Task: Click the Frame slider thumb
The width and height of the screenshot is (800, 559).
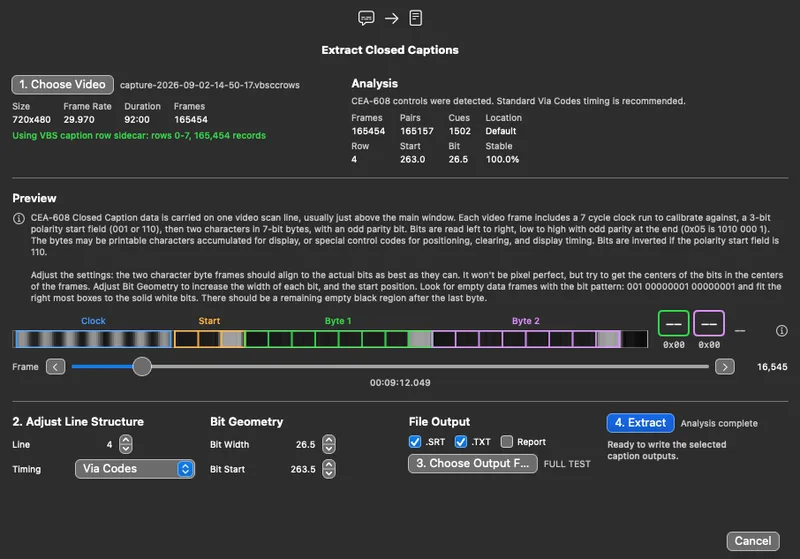Action: click(142, 366)
